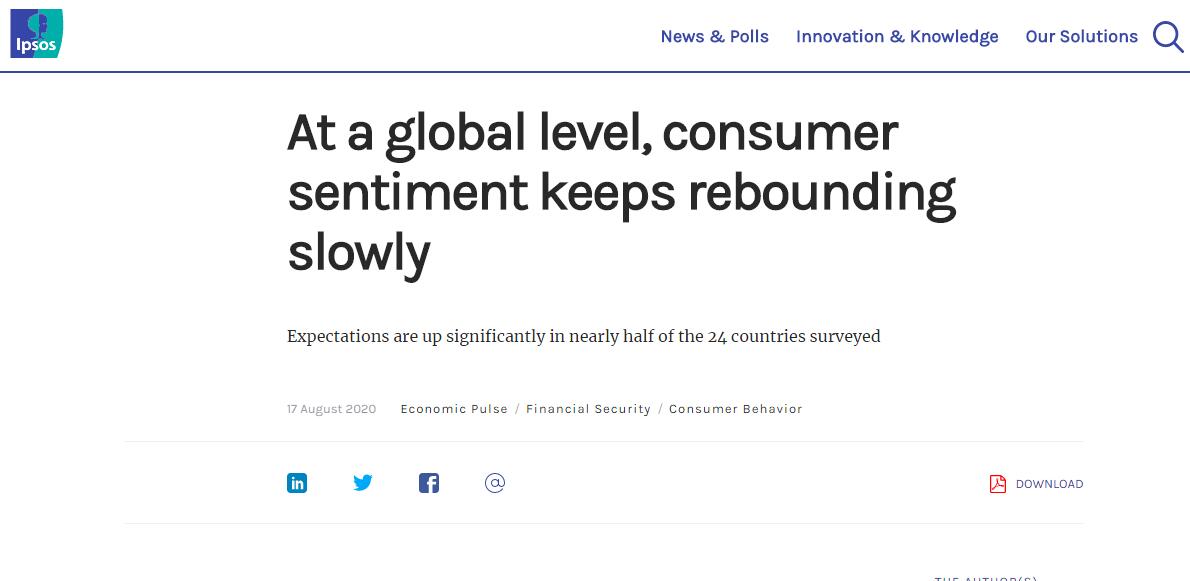
Task: Click headline line 'At a global level, consumer'
Action: [x=592, y=133]
